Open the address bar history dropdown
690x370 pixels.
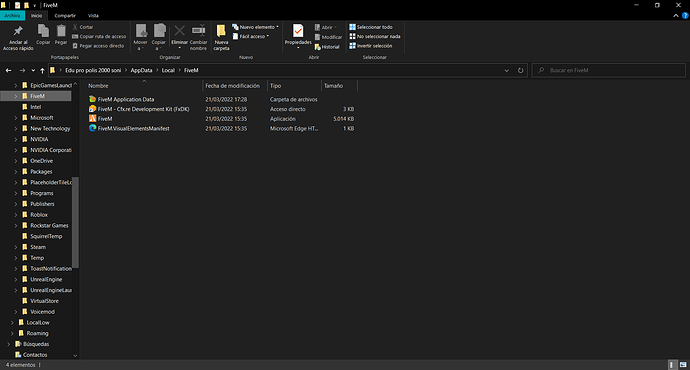coord(506,70)
